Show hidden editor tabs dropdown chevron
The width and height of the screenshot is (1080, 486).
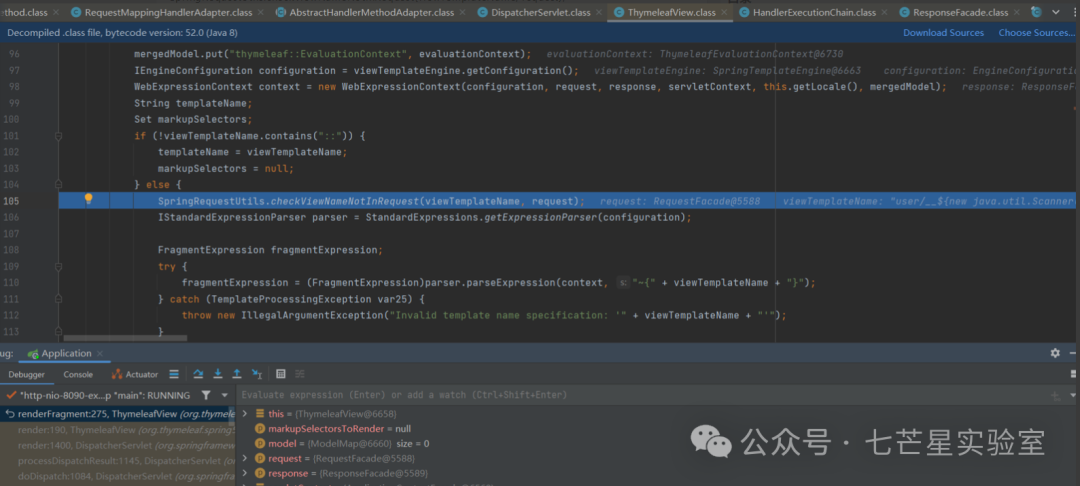click(1055, 12)
